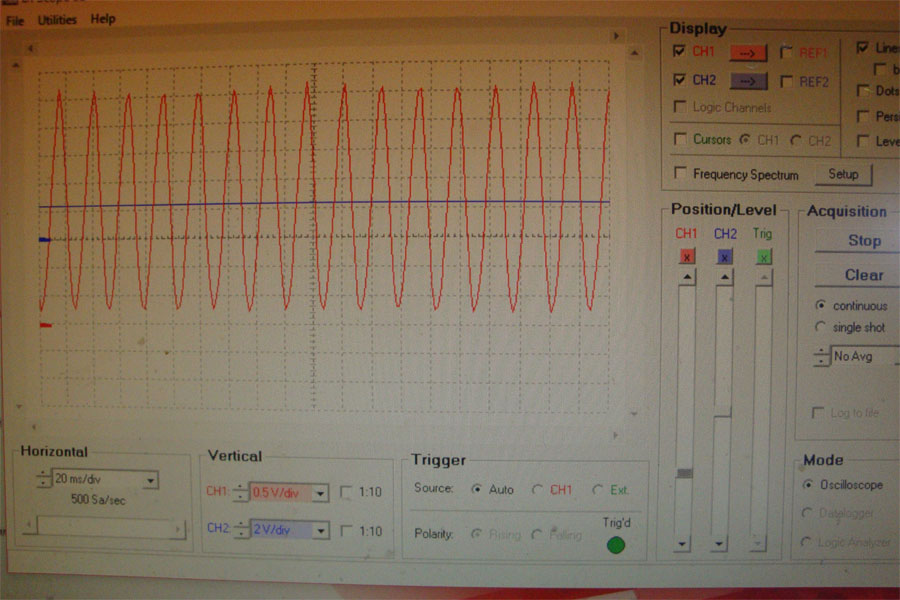Click the No Avg averaging stepper
Image resolution: width=900 pixels, height=600 pixels.
tap(822, 356)
